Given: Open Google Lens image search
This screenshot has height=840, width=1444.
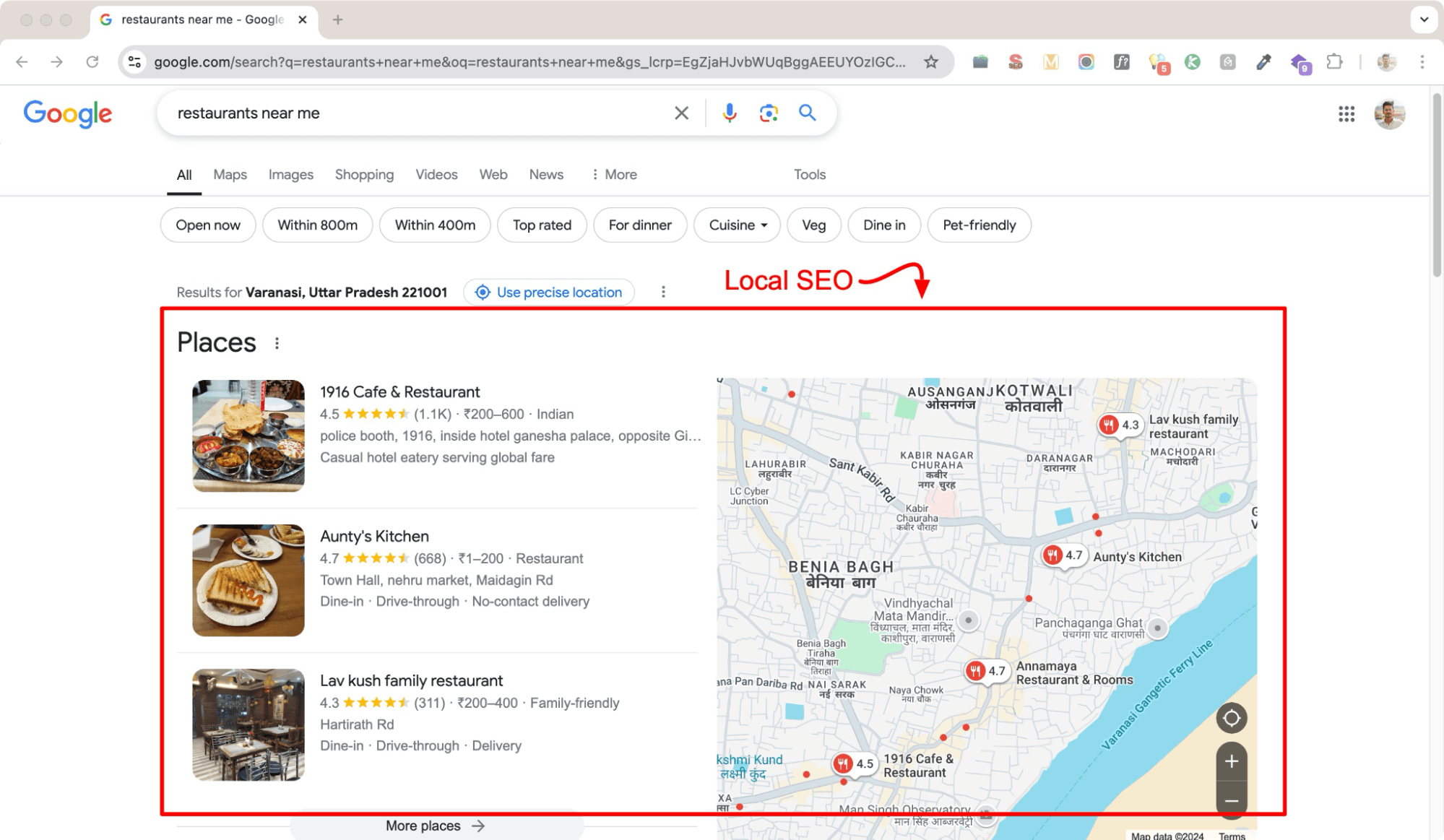Looking at the screenshot, I should (768, 113).
